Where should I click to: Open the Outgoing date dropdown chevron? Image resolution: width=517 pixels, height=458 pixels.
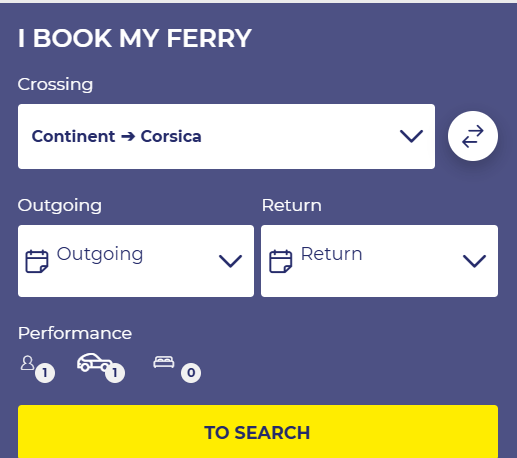pyautogui.click(x=230, y=261)
